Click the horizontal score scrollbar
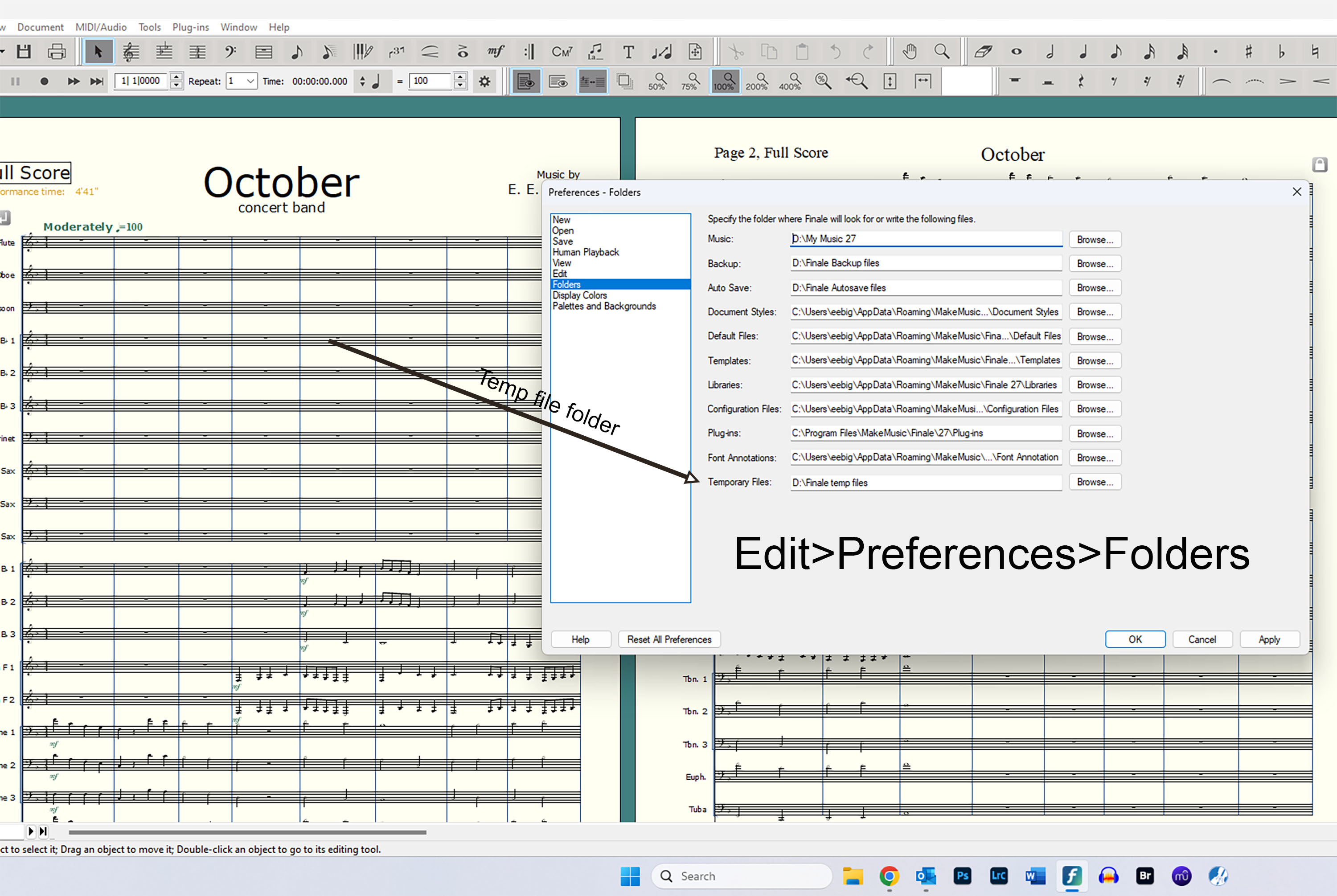The image size is (1337, 896). (x=247, y=832)
